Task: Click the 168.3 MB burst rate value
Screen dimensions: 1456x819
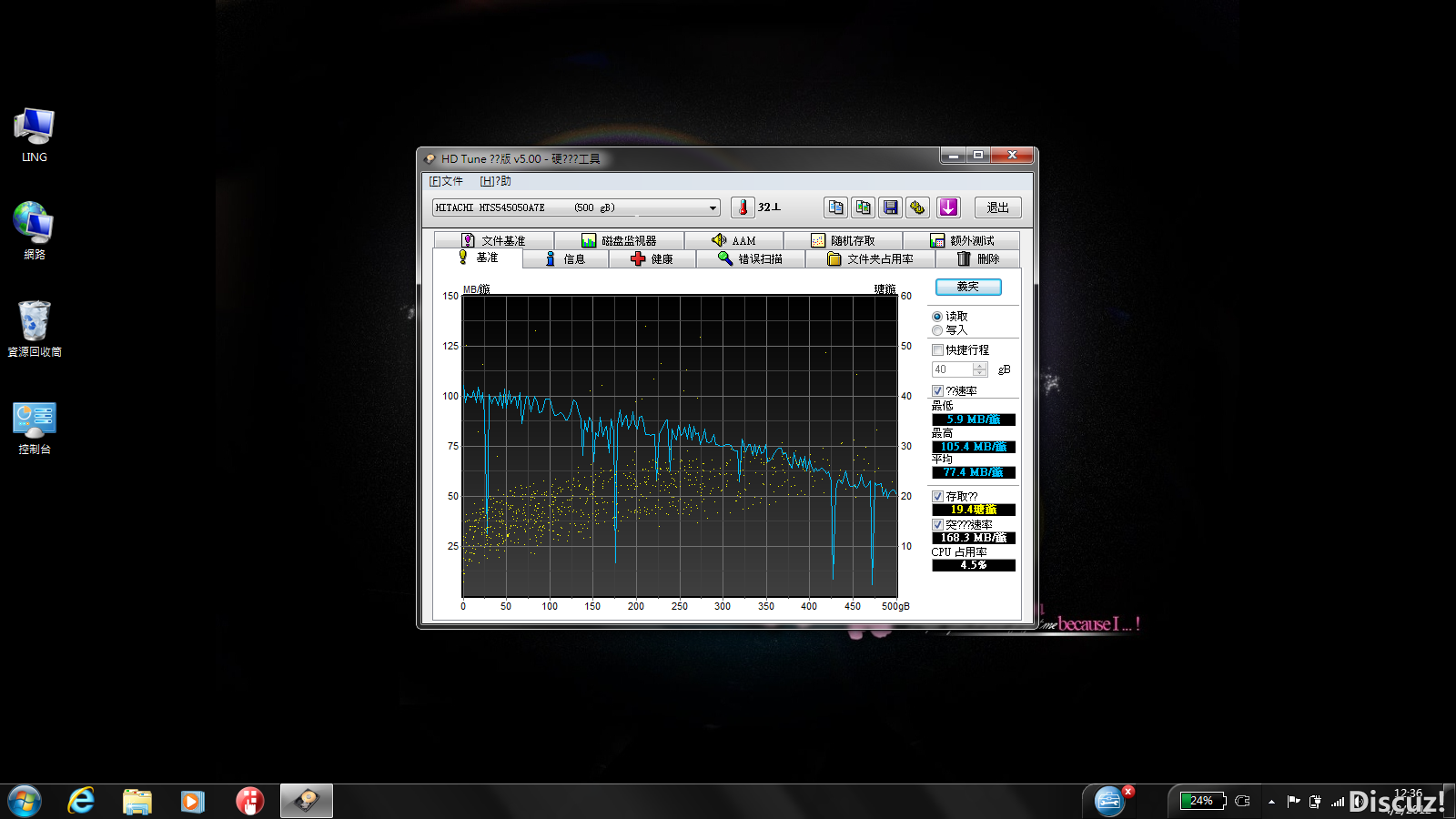Action: [974, 538]
